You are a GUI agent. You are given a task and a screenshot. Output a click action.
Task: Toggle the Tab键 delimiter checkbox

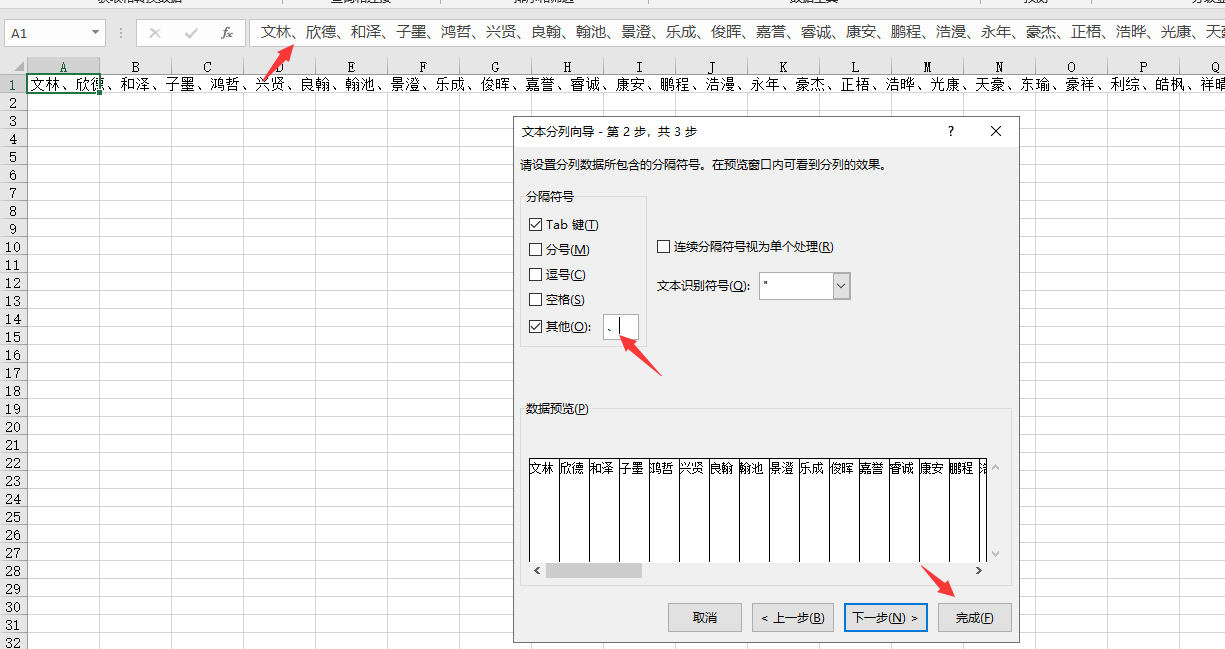[x=535, y=225]
